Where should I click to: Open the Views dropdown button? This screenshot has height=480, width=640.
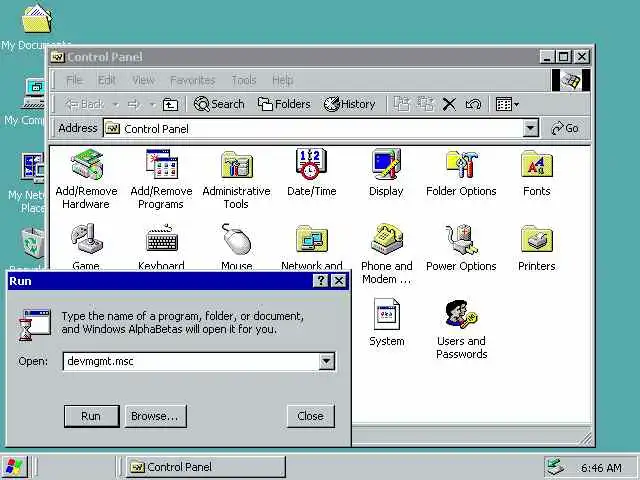[x=507, y=104]
